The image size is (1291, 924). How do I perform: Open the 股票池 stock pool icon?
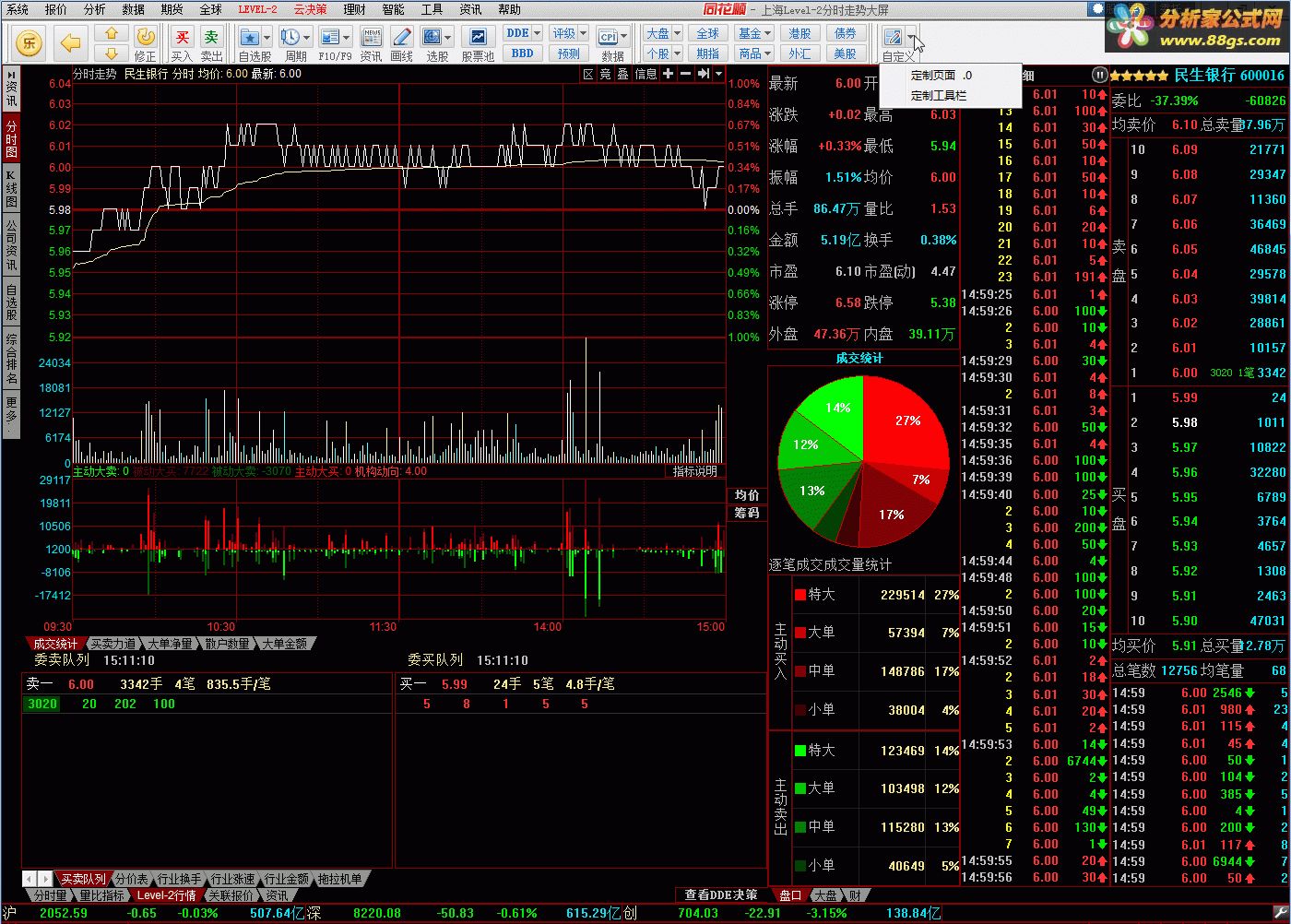(478, 37)
